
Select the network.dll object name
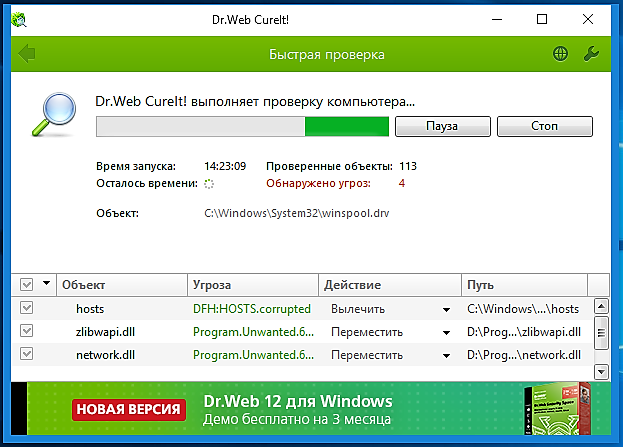point(105,355)
